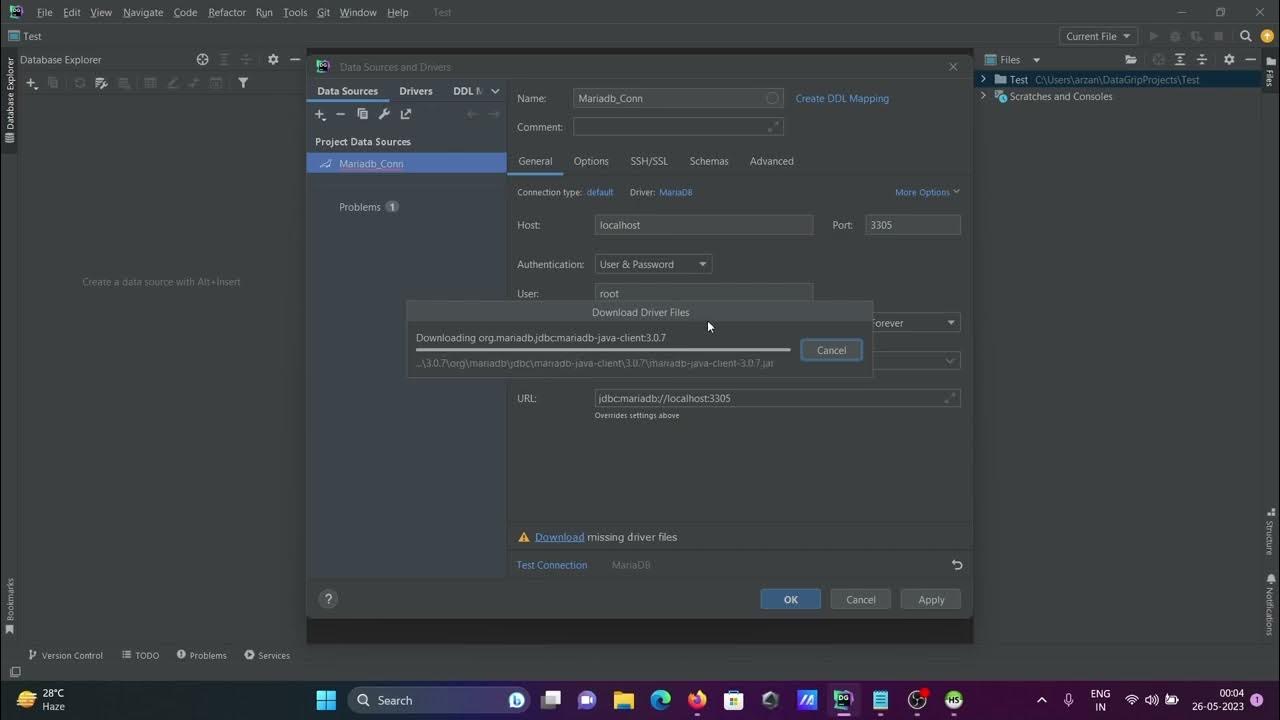The image size is (1280, 720).
Task: Open the Navigate menu
Action: [143, 12]
